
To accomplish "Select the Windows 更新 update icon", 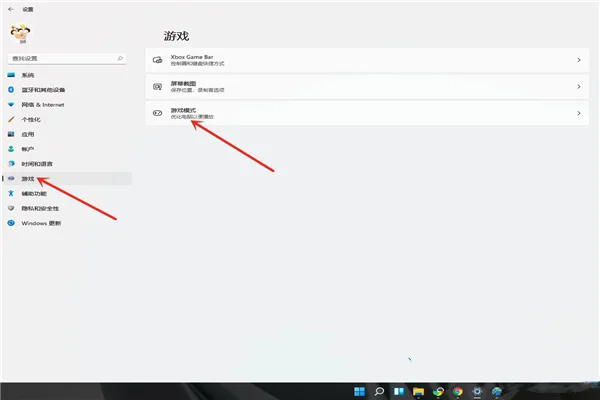I will (x=11, y=223).
